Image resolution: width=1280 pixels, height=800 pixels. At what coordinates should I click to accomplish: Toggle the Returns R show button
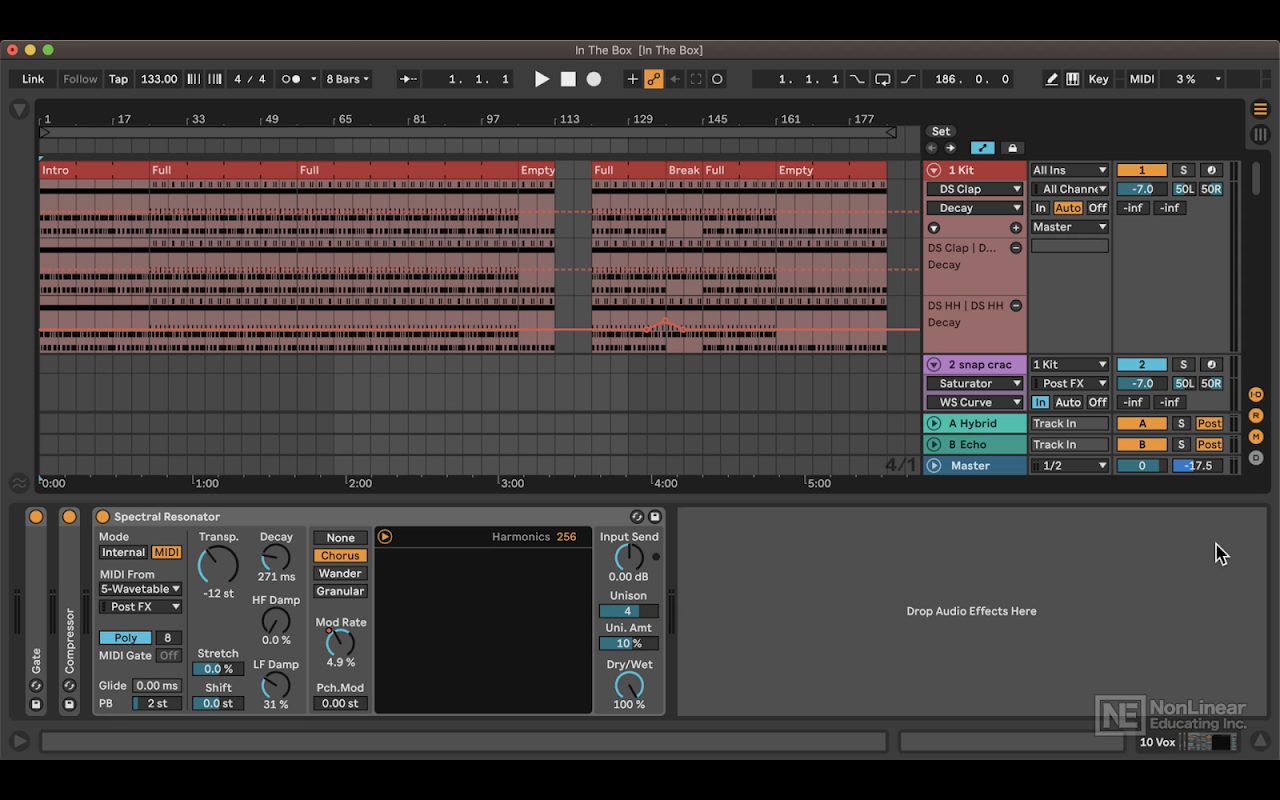[x=1256, y=415]
